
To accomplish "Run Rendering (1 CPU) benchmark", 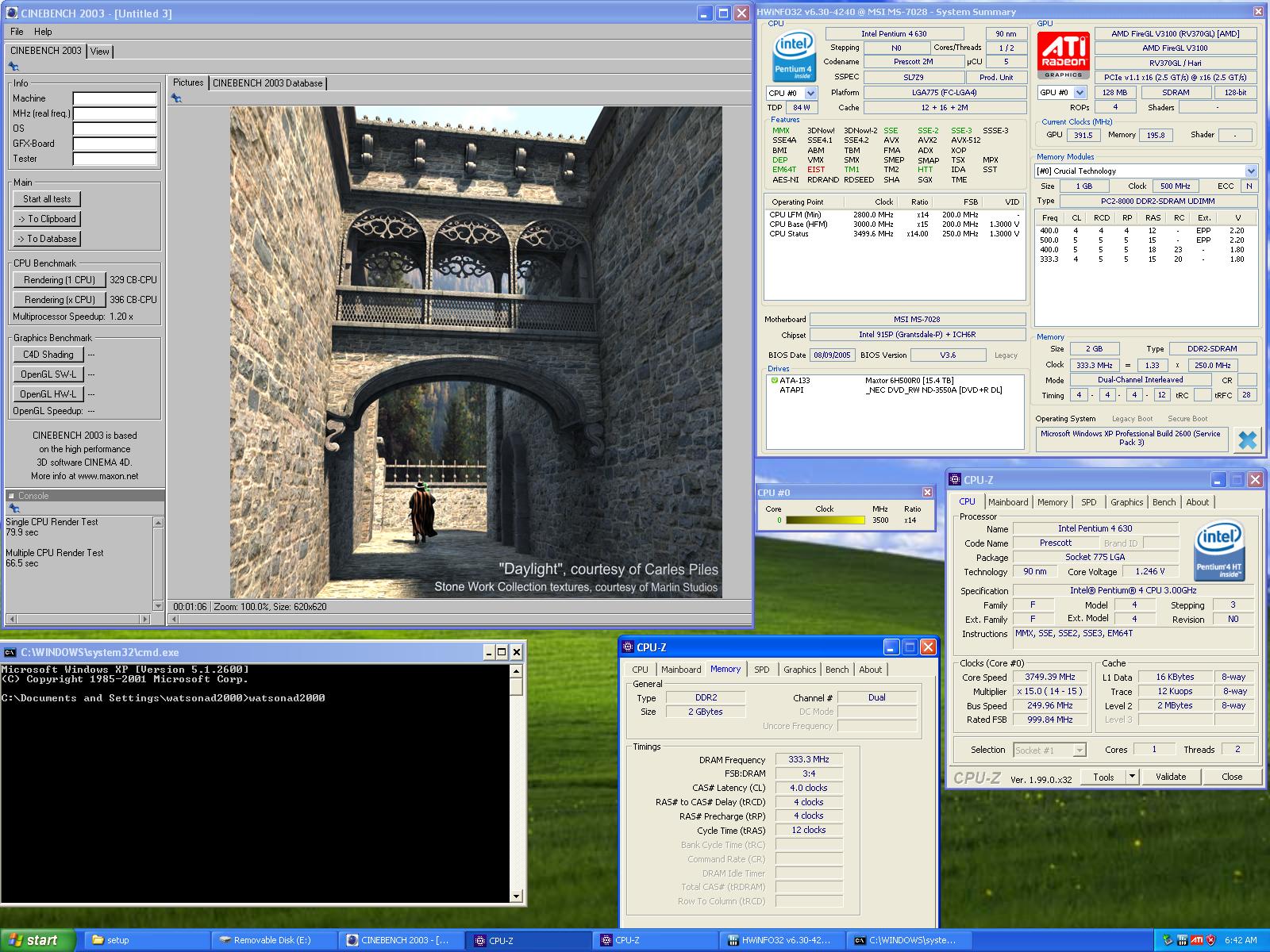I will (x=60, y=280).
